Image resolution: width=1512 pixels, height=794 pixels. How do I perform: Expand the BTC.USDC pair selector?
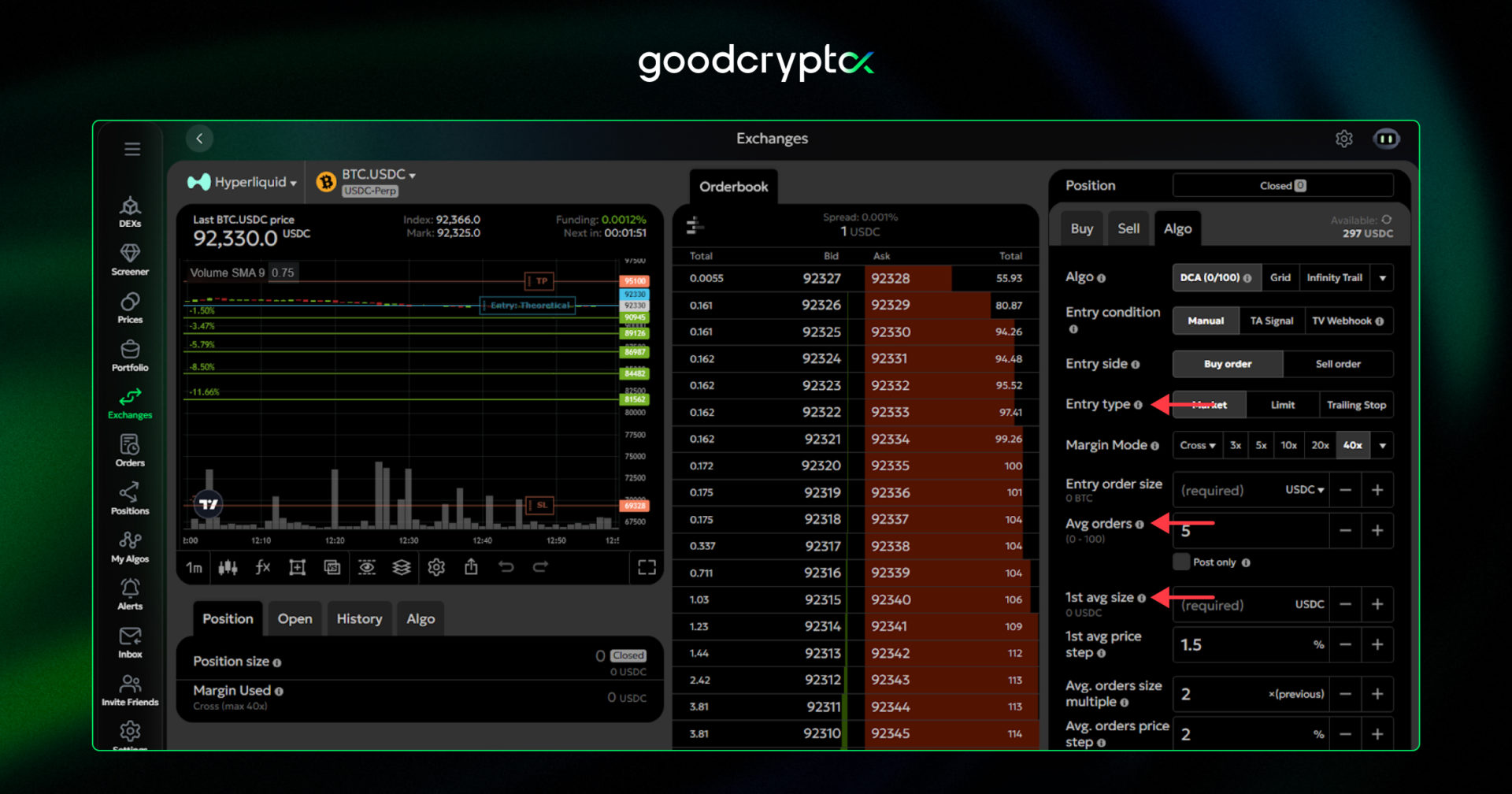coord(378,175)
